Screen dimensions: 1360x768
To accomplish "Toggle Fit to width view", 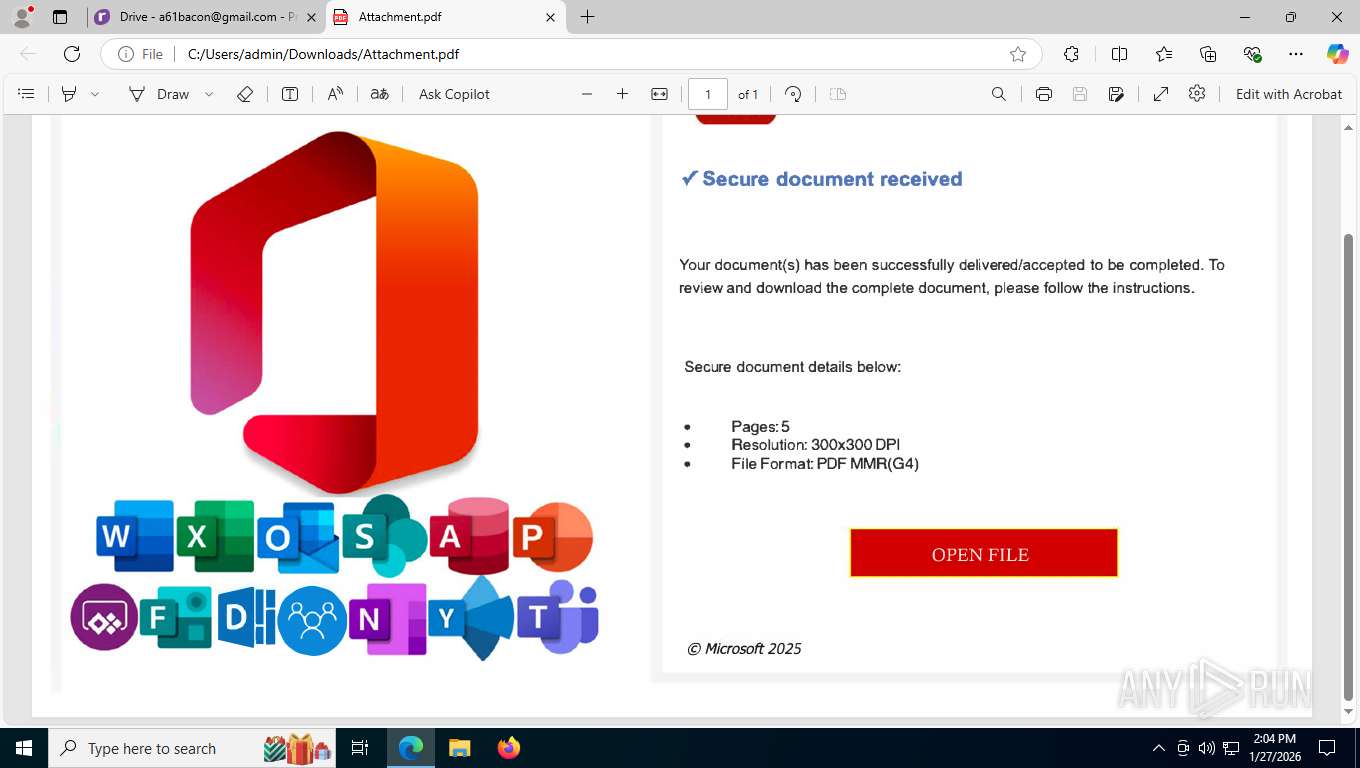I will pyautogui.click(x=659, y=94).
